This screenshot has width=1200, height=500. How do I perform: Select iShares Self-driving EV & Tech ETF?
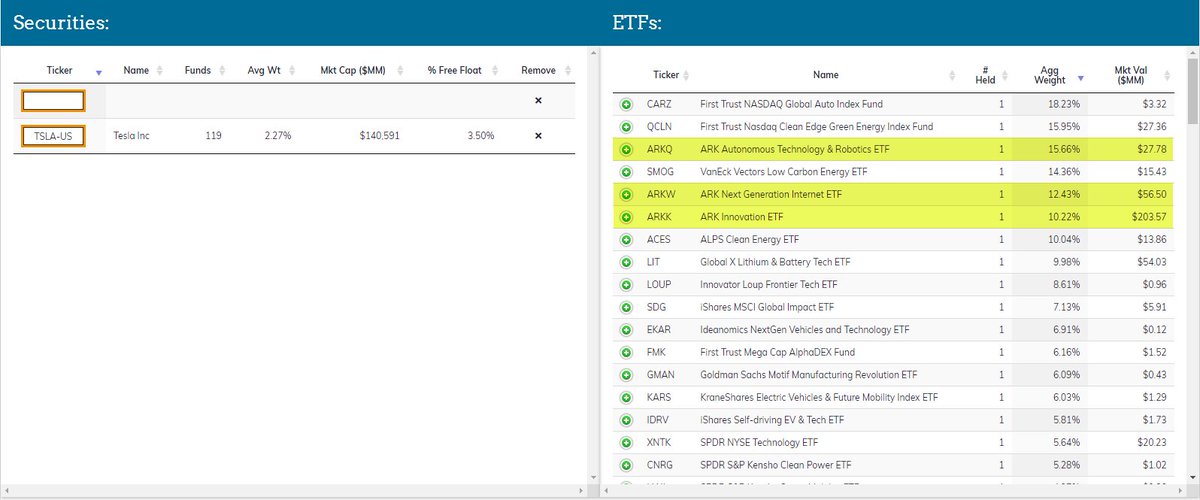click(x=773, y=420)
